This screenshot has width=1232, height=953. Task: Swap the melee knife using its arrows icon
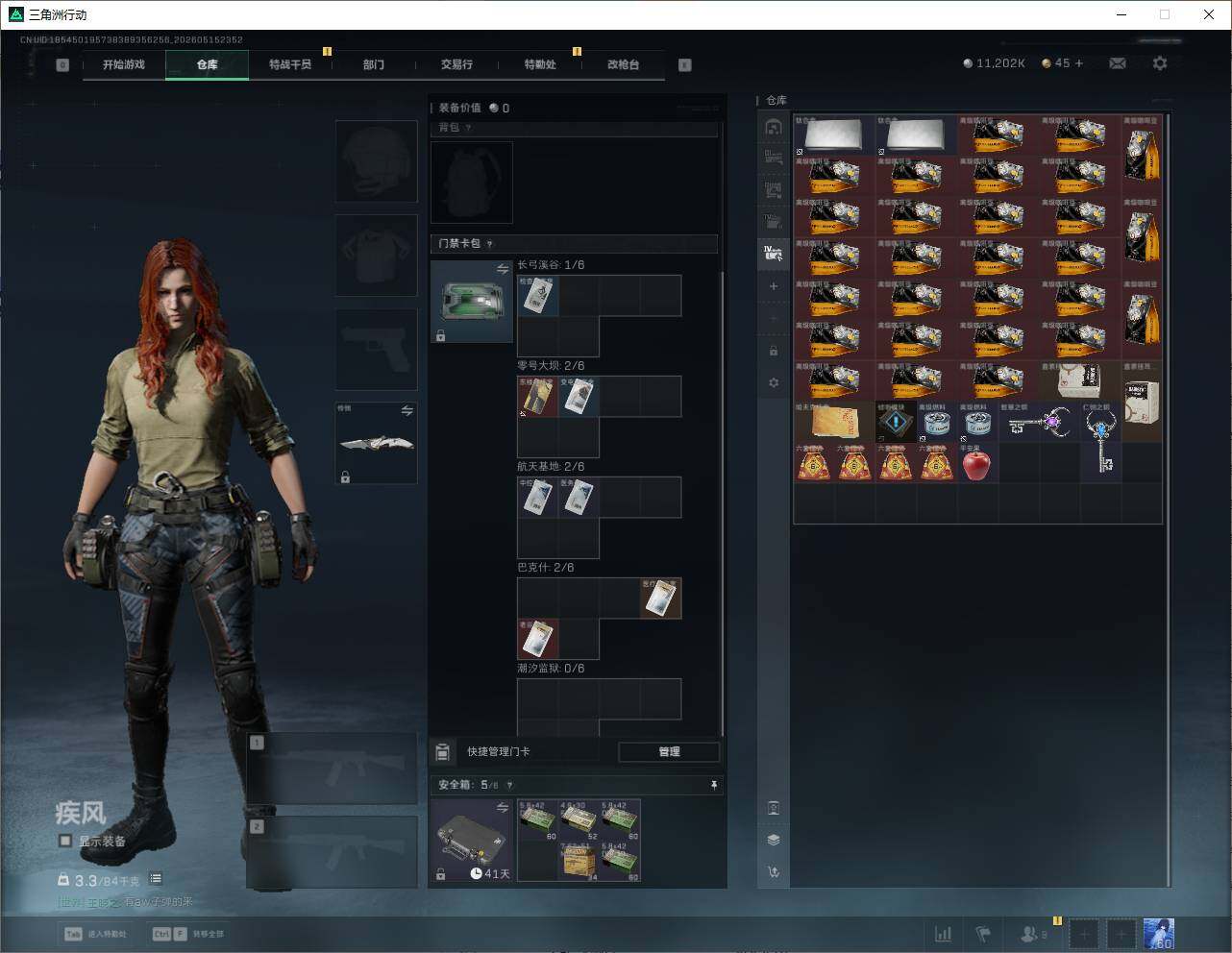click(407, 411)
